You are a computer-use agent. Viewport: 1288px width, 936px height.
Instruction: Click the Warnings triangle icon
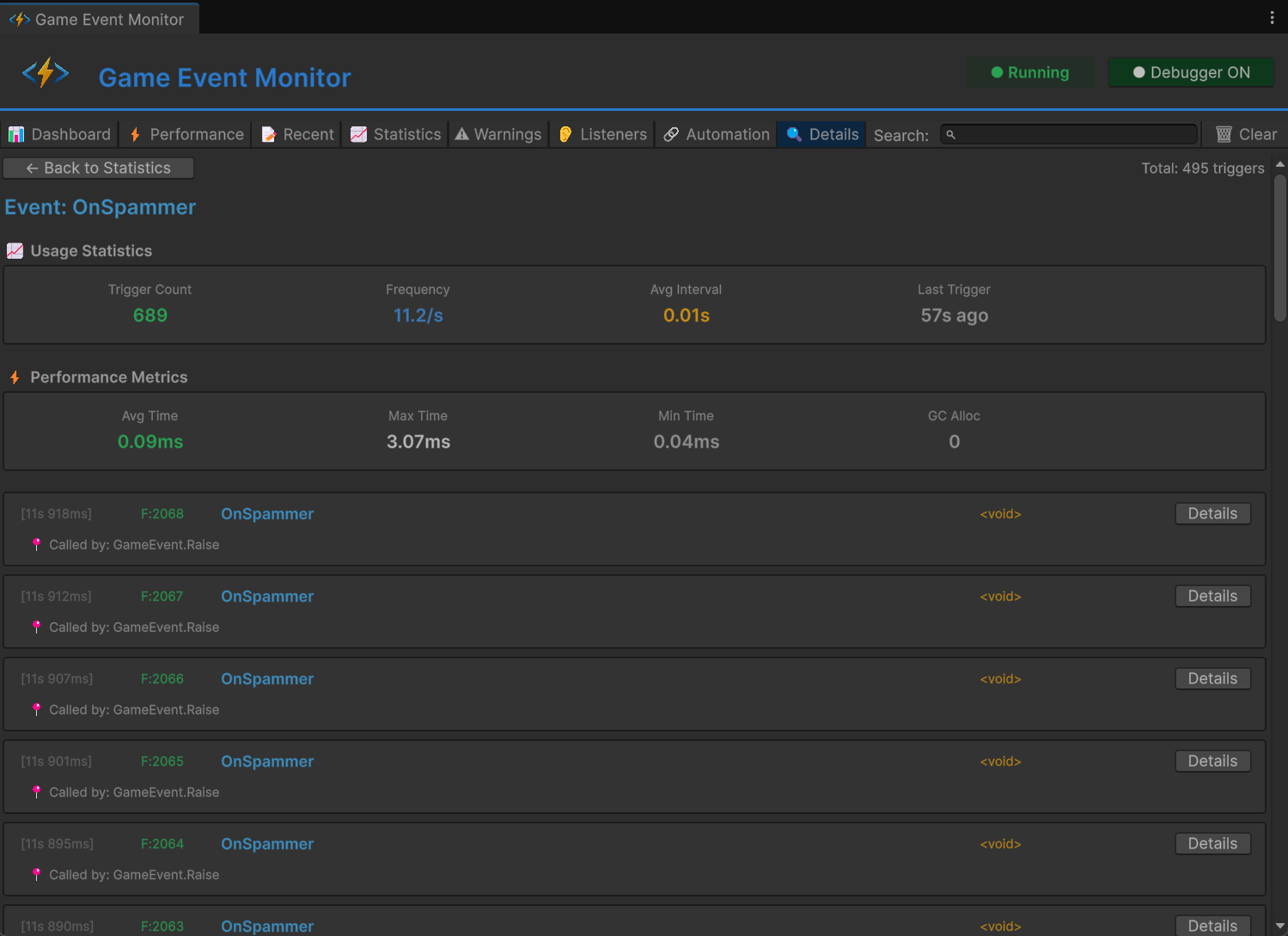462,134
